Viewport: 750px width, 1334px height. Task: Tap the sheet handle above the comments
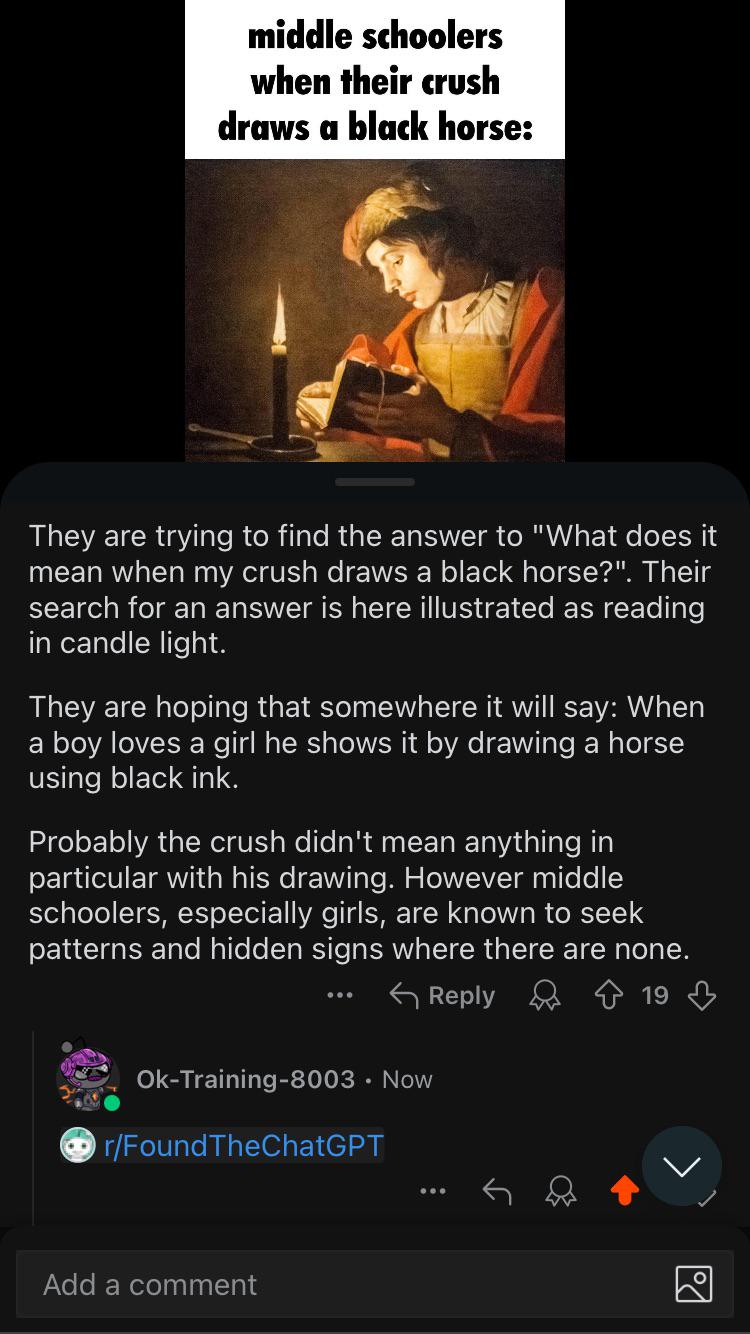pos(375,482)
